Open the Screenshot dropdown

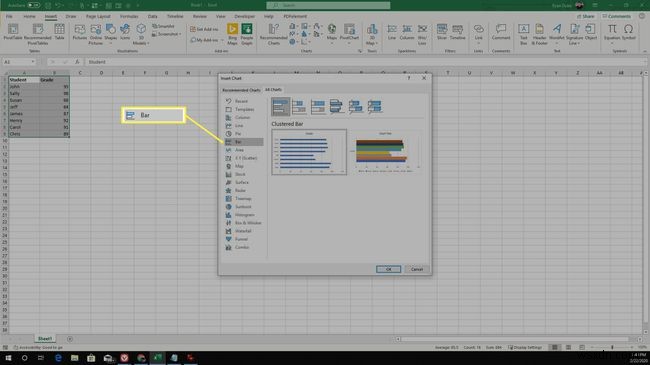(x=167, y=34)
